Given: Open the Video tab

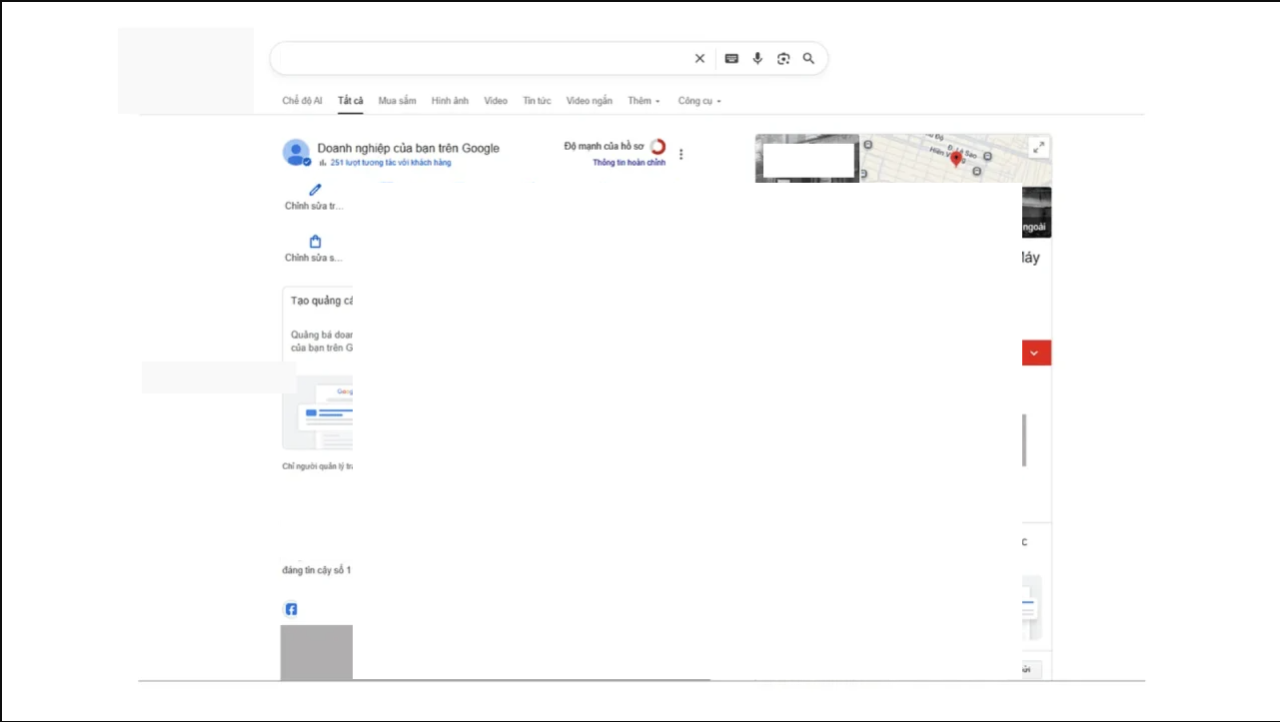Looking at the screenshot, I should coord(496,101).
